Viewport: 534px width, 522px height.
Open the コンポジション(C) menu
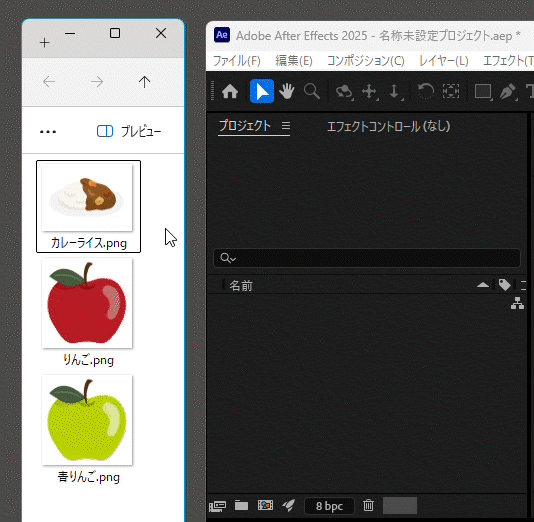point(366,61)
